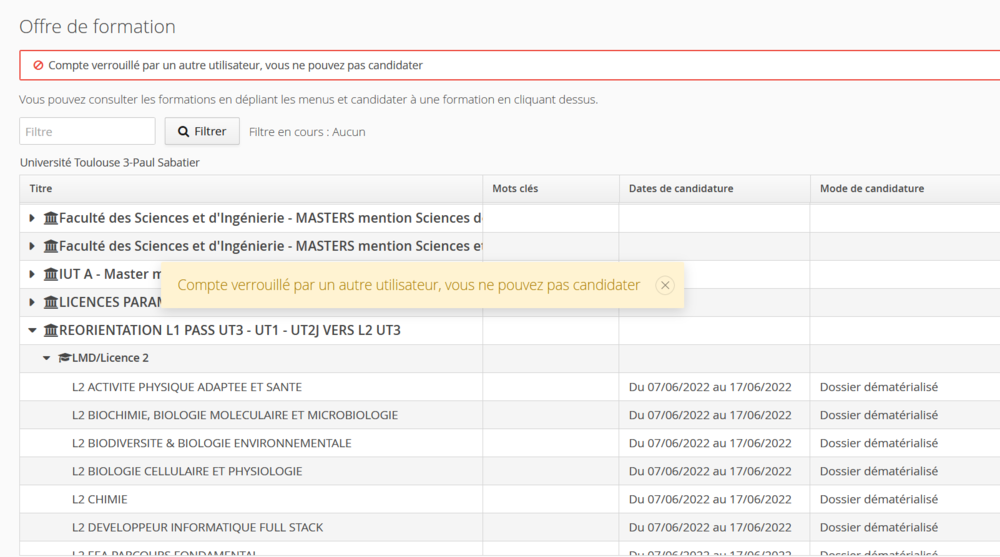
Task: Collapse the LMD/Licence 2 subsection
Action: point(46,358)
